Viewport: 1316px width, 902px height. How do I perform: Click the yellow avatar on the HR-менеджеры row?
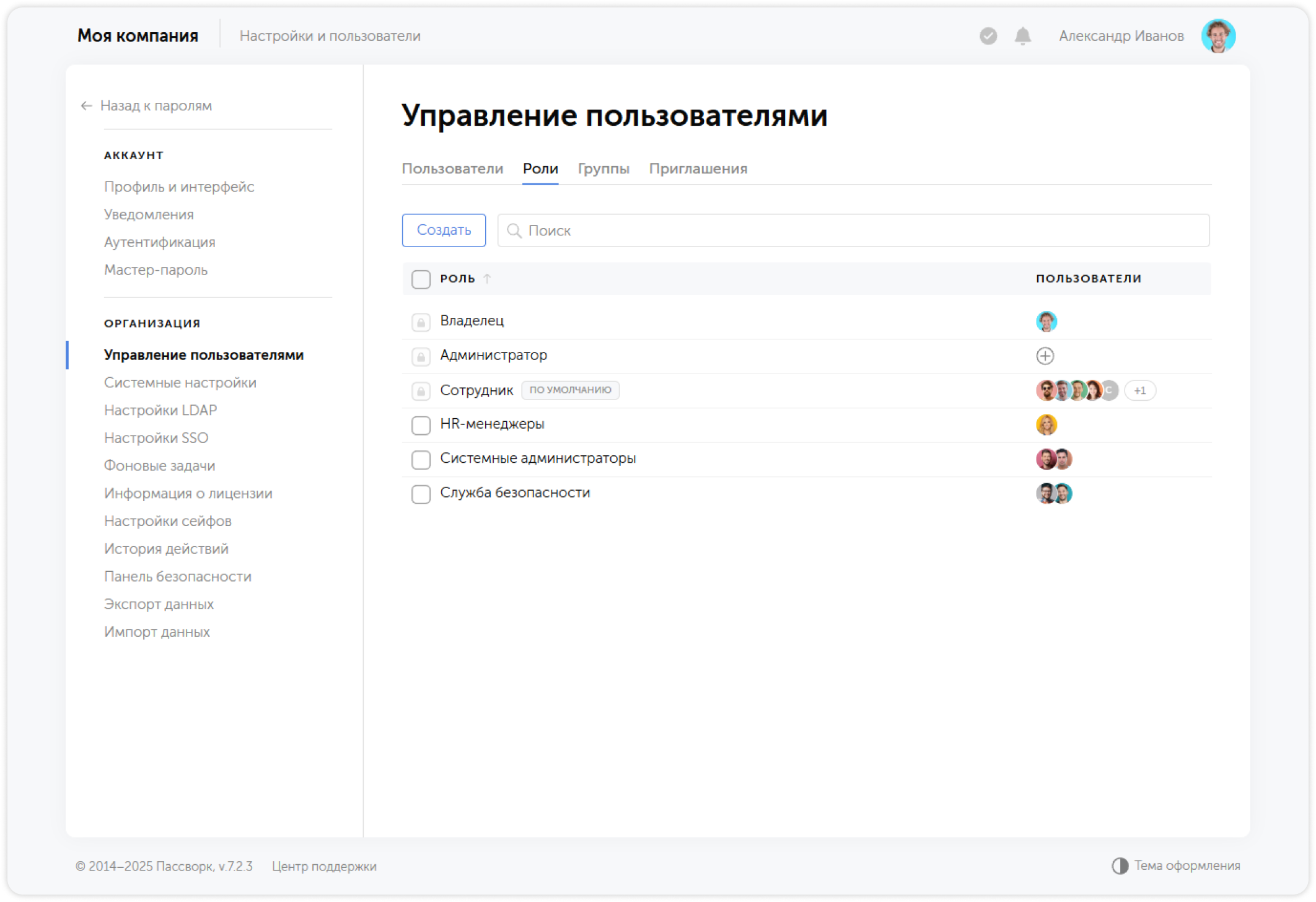[x=1047, y=424]
